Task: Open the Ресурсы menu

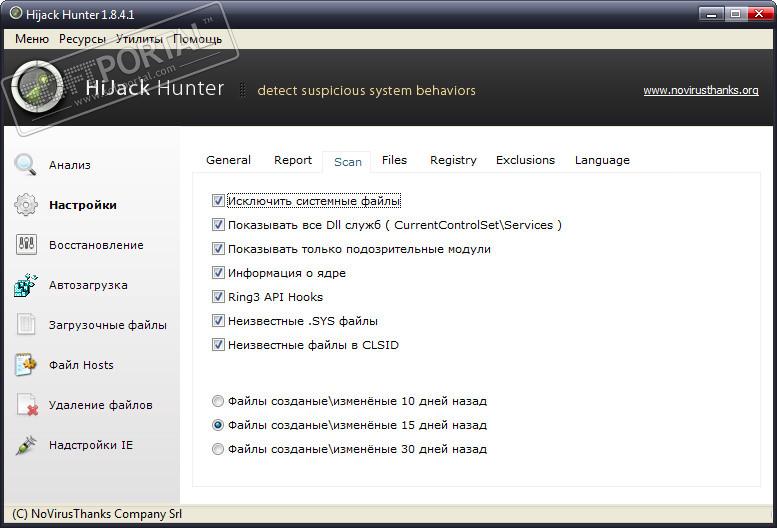Action: click(82, 39)
